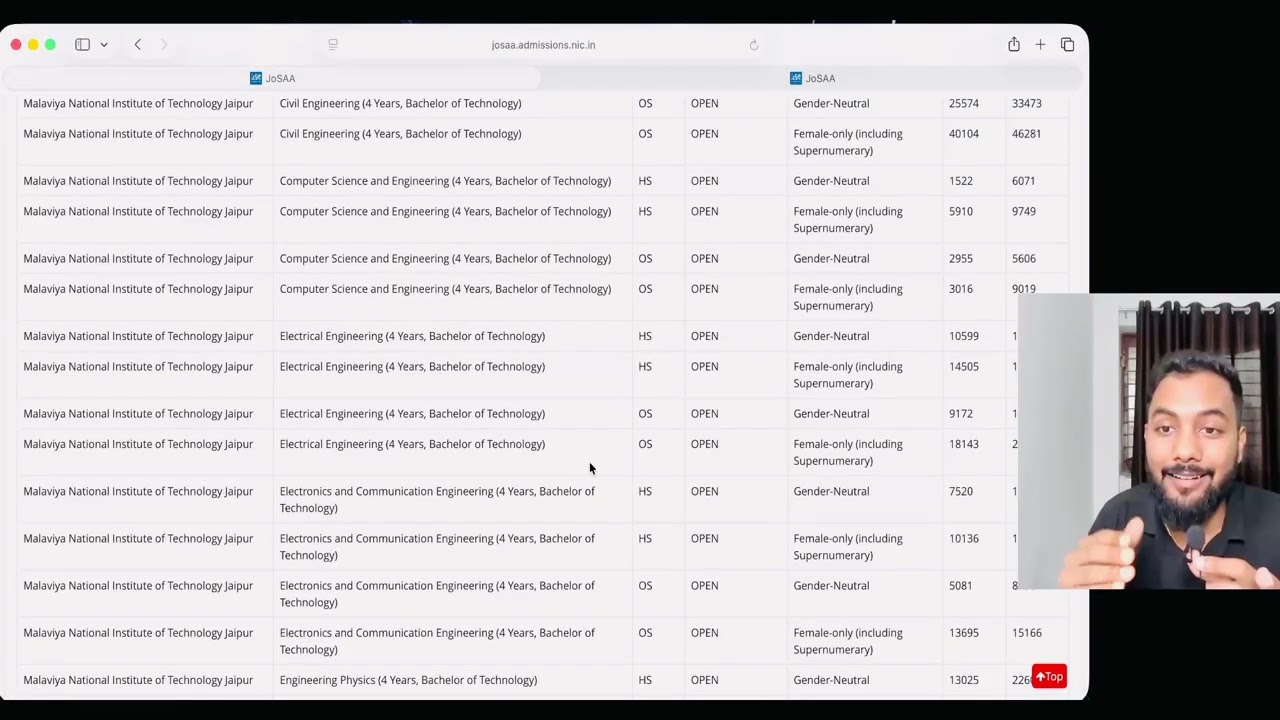Reload the page with the refresh icon
Image resolution: width=1280 pixels, height=720 pixels.
754,45
